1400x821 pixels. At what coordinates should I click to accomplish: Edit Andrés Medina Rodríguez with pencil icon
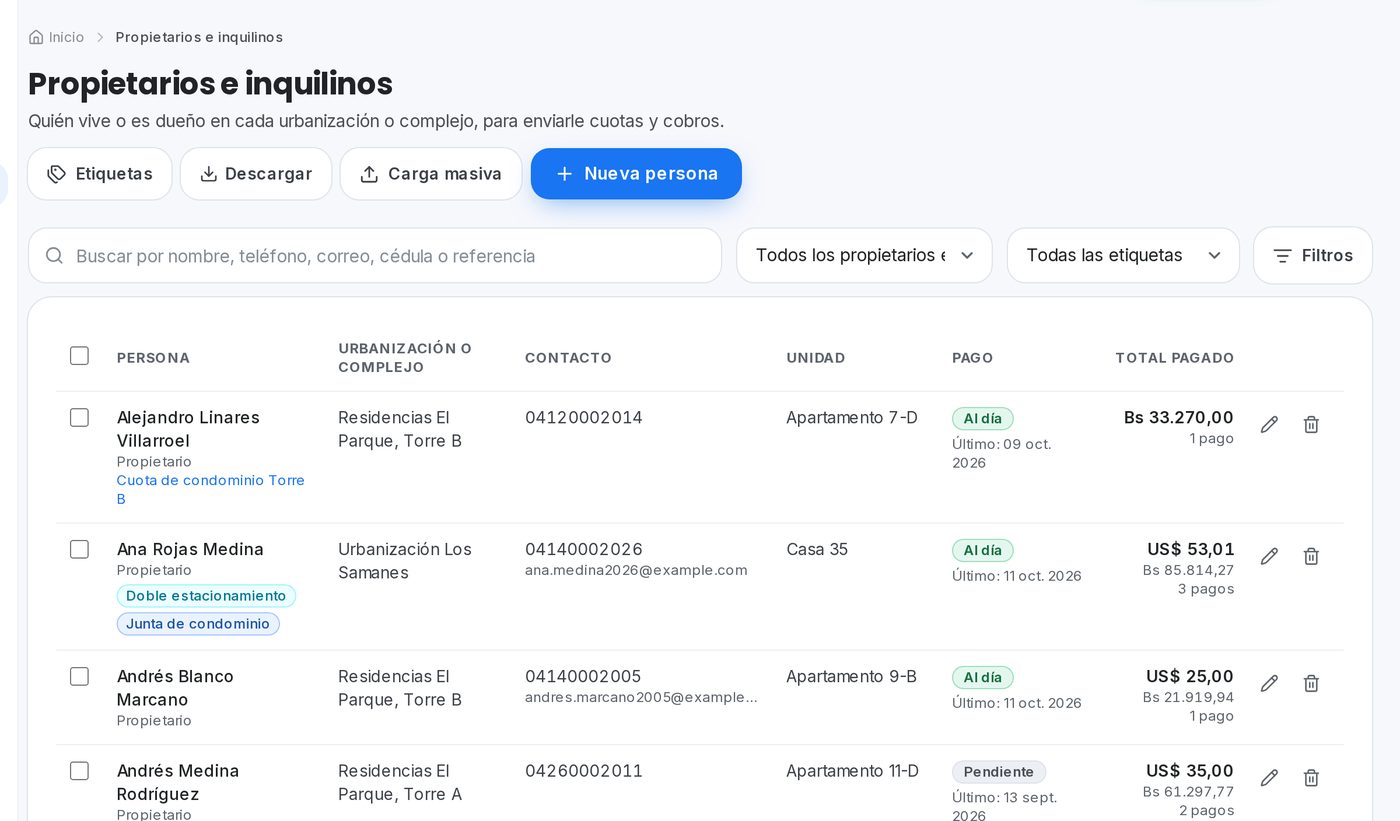click(1269, 778)
